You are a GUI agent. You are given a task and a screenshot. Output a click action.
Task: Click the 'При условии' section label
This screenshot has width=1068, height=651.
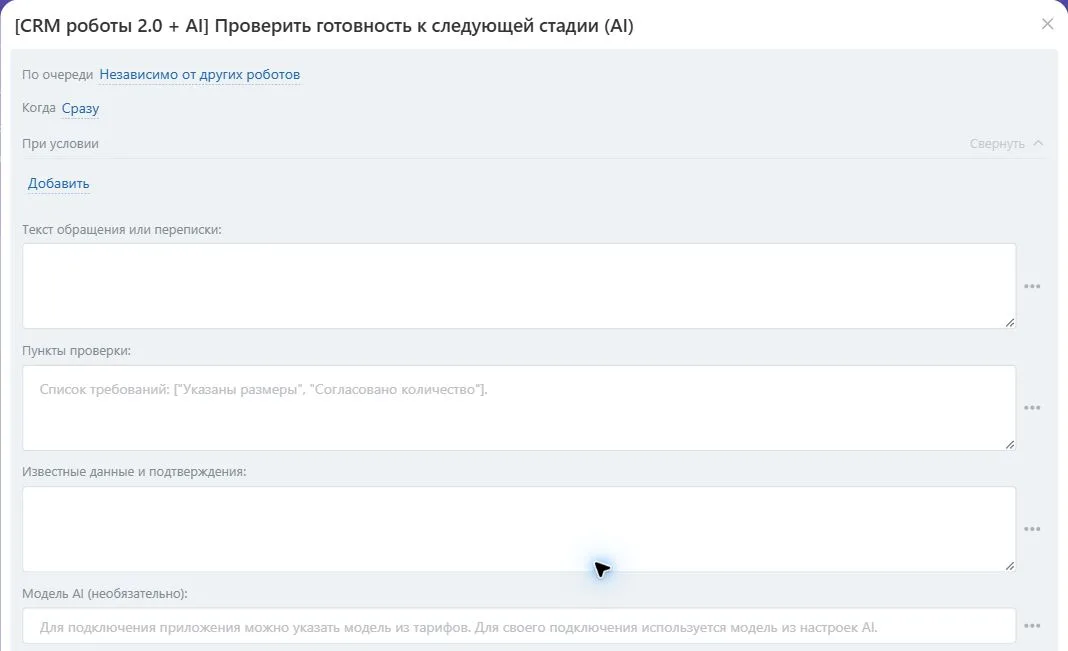[60, 144]
